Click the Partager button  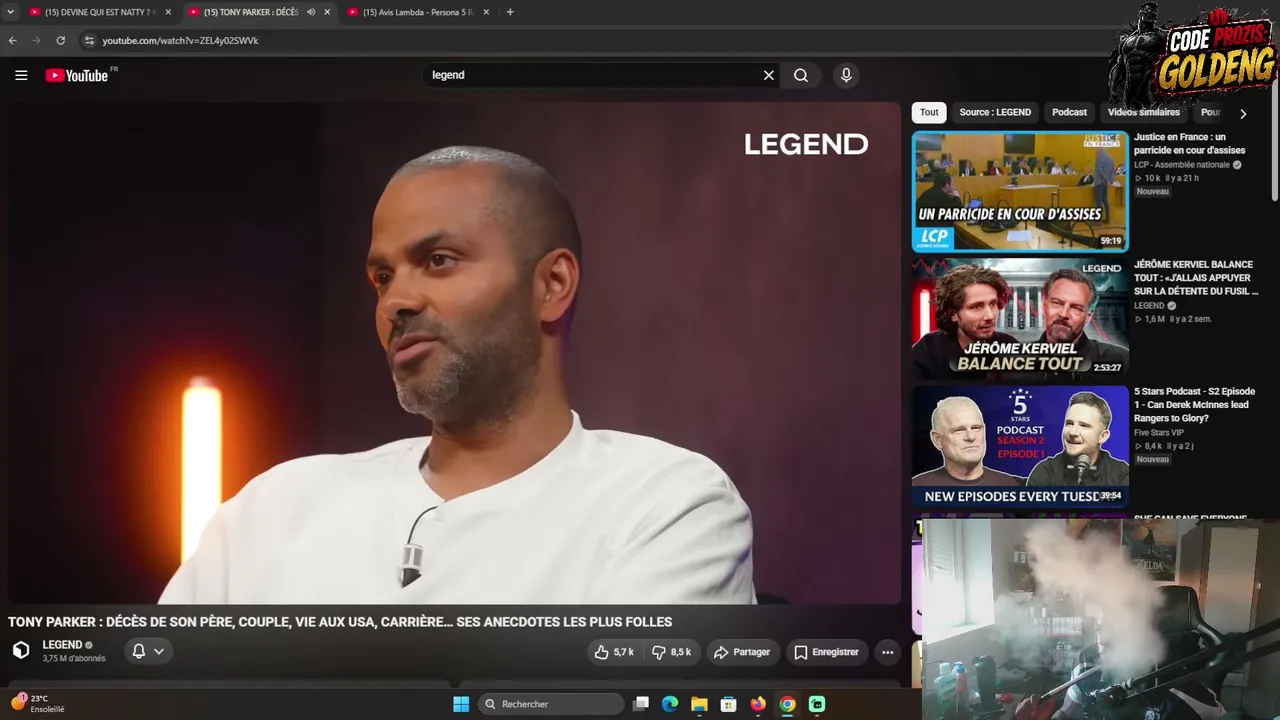tap(742, 652)
